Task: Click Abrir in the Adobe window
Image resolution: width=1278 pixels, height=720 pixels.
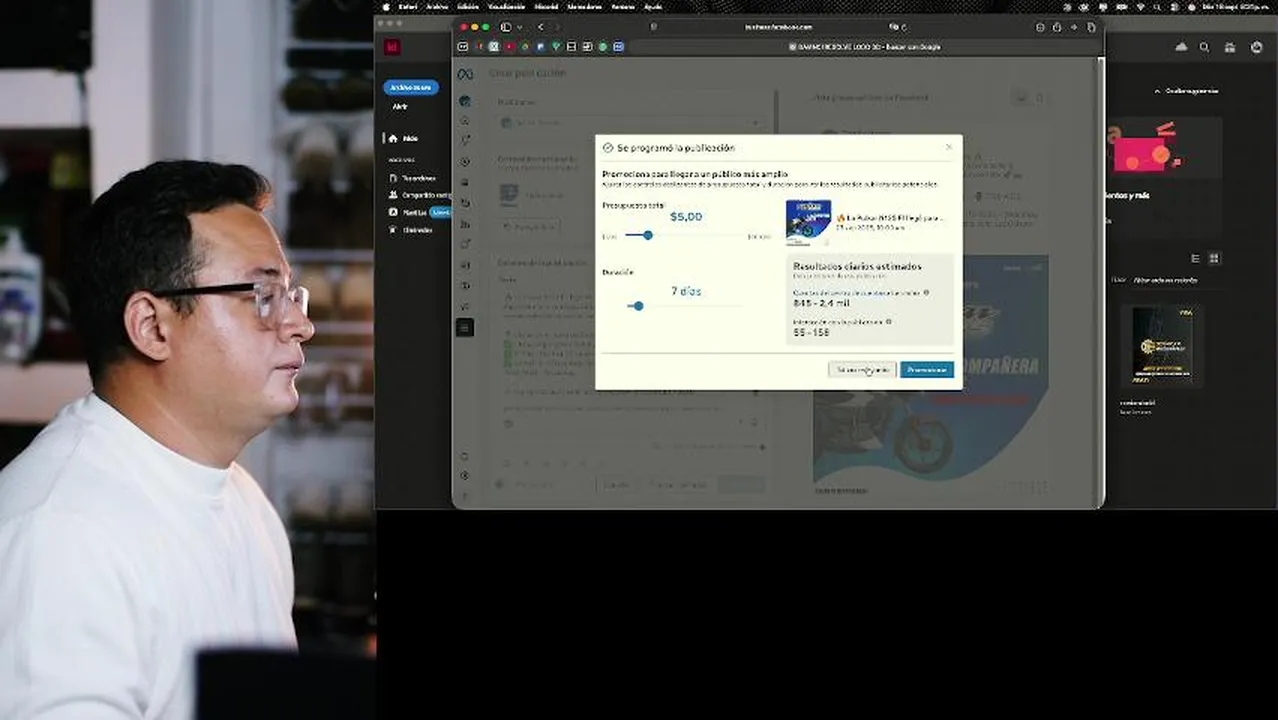Action: 400,106
